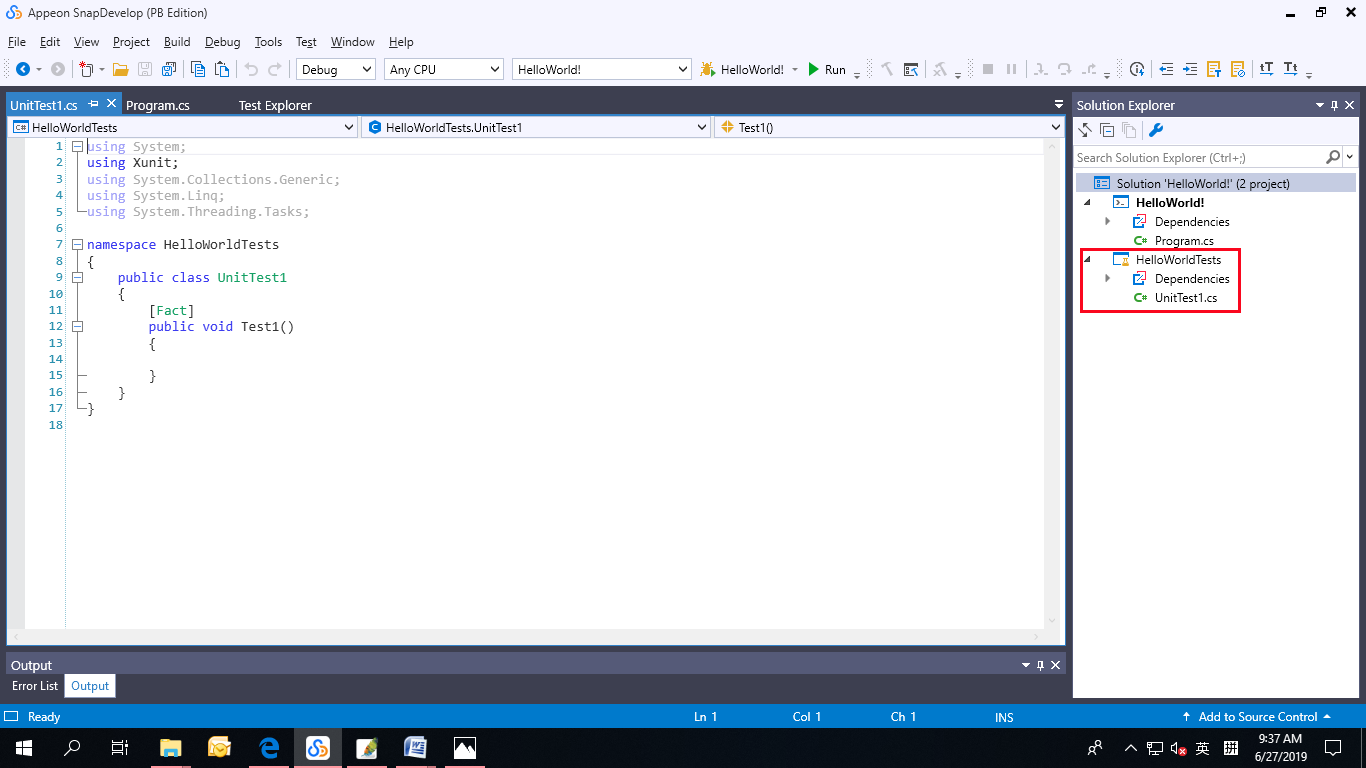1366x768 pixels.
Task: Click the Copy icon in toolbar
Action: [x=198, y=69]
